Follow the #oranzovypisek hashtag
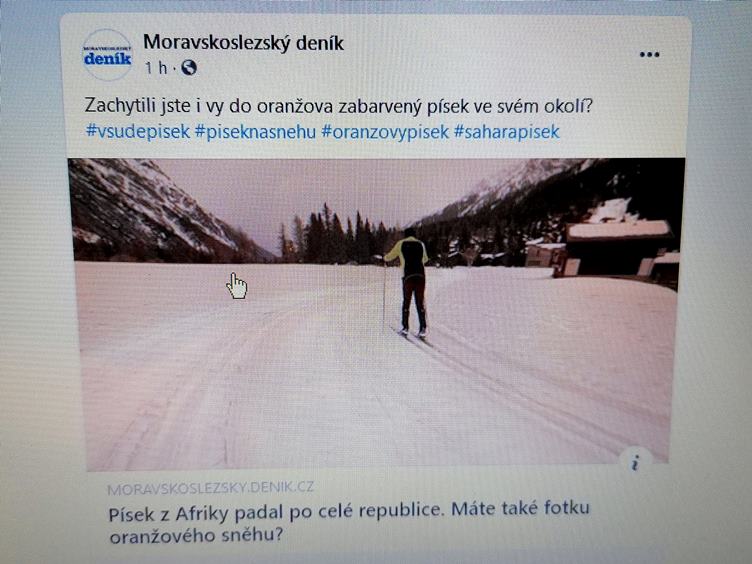This screenshot has height=564, width=752. click(385, 131)
